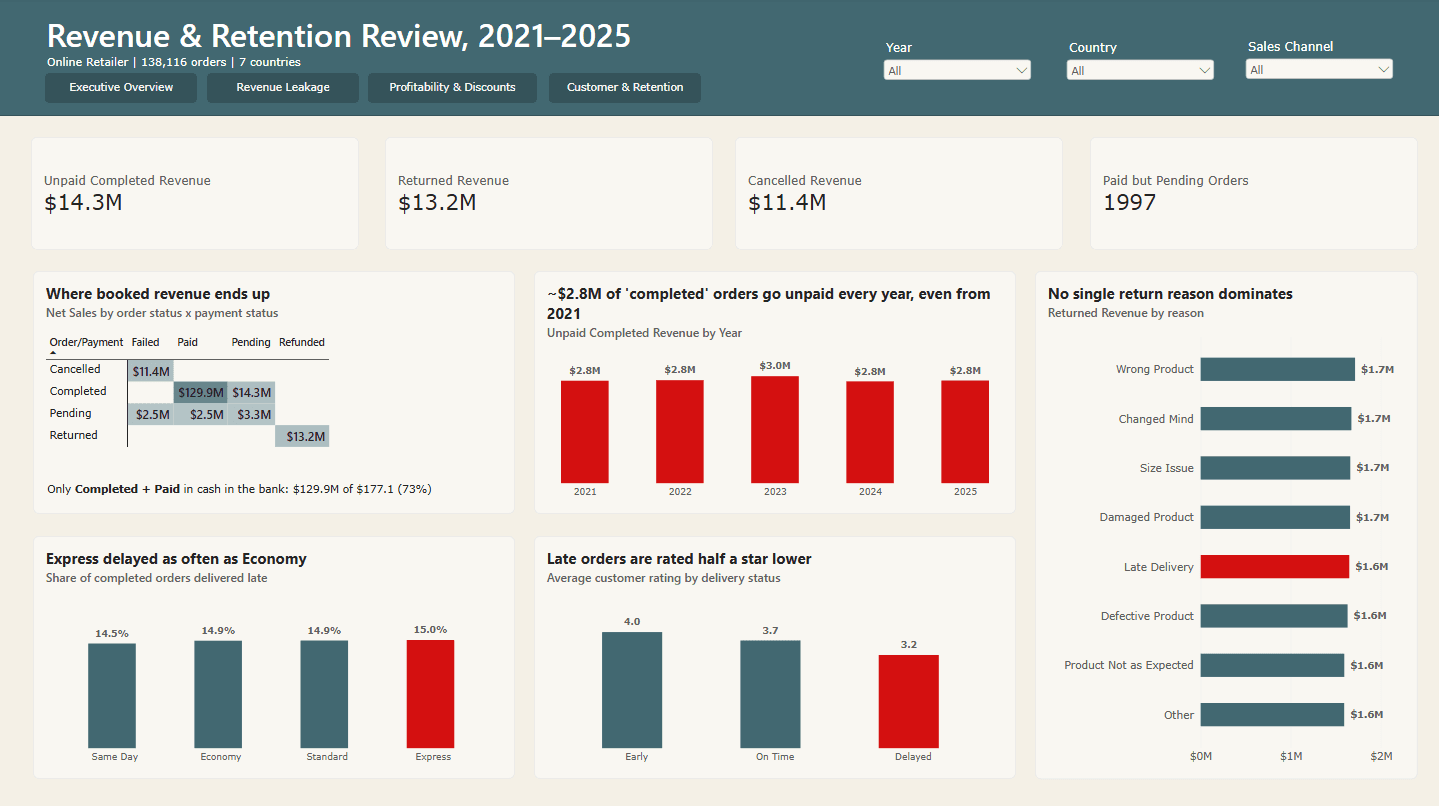Click the Pending column header in matrix
Screen dimensions: 1439x806
[251, 342]
